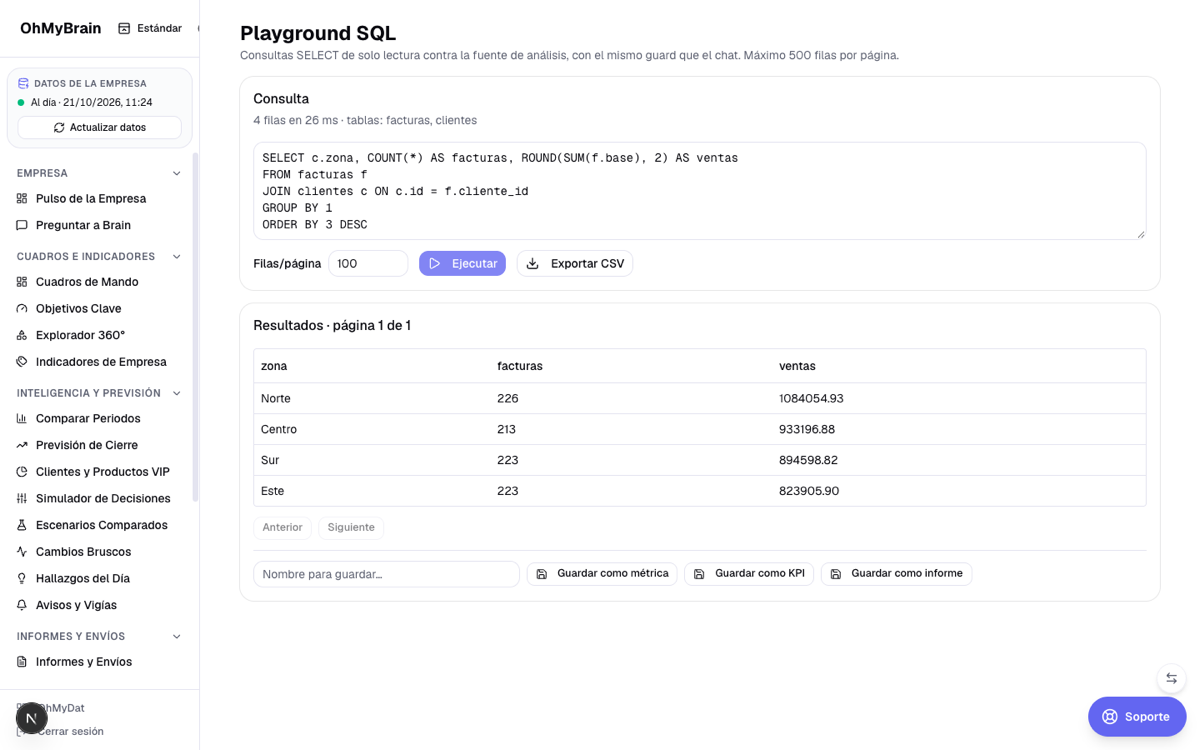Run the query with Ejecutar
This screenshot has height=750, width=1200.
click(462, 263)
